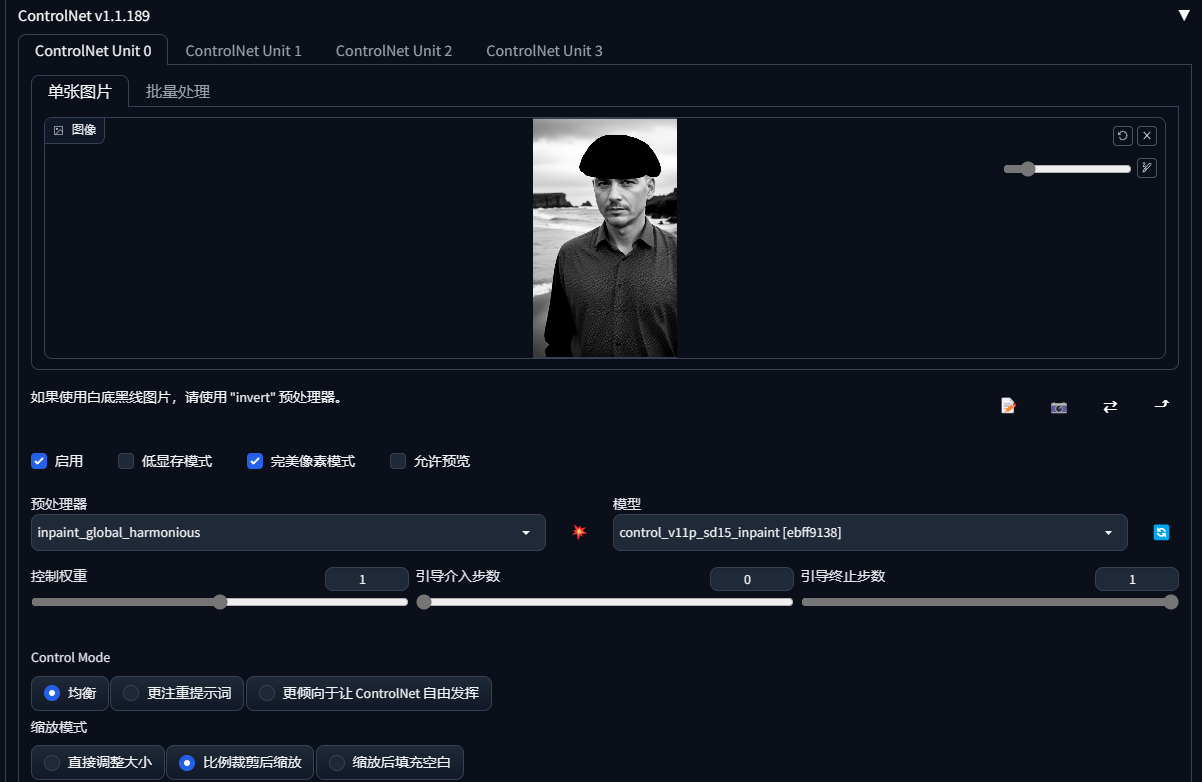Click the undo icon on image canvas
Image resolution: width=1202 pixels, height=782 pixels.
[x=1123, y=135]
